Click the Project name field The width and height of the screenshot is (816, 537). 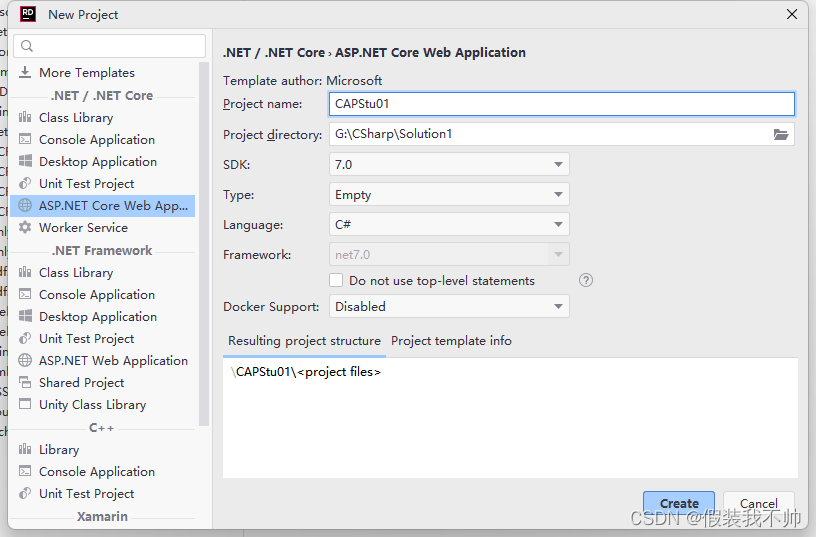562,104
